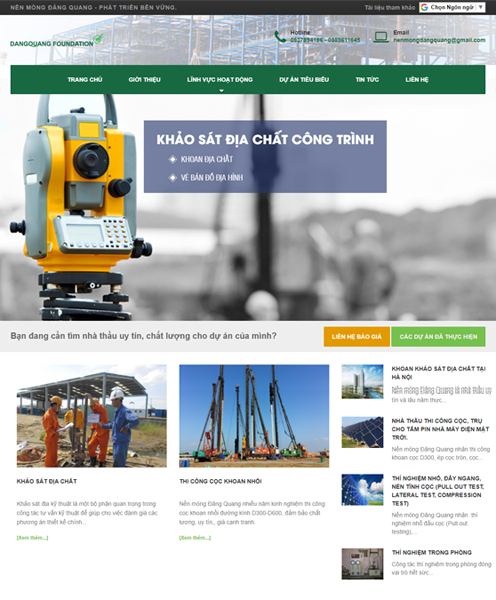Click the Các dự án đã thực hiện button

[438, 337]
